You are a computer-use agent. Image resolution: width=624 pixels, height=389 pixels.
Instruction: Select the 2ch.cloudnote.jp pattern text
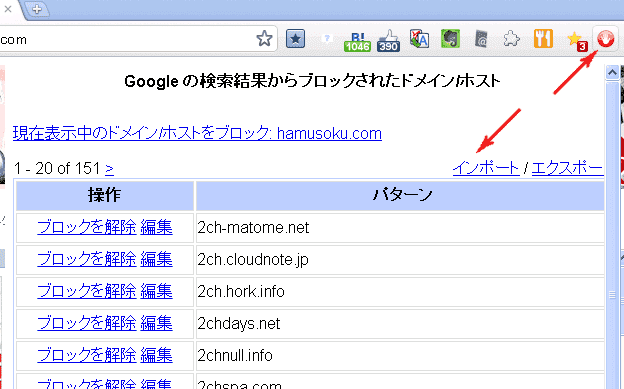pos(253,260)
